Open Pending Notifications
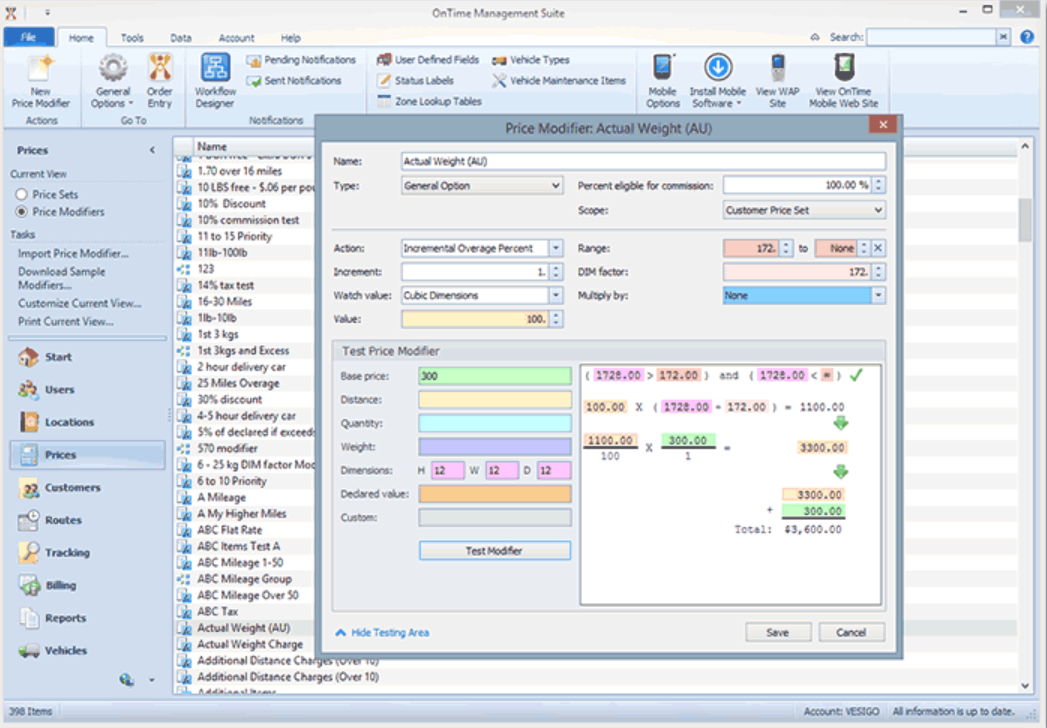Screen dimensions: 1047x728 pos(301,60)
